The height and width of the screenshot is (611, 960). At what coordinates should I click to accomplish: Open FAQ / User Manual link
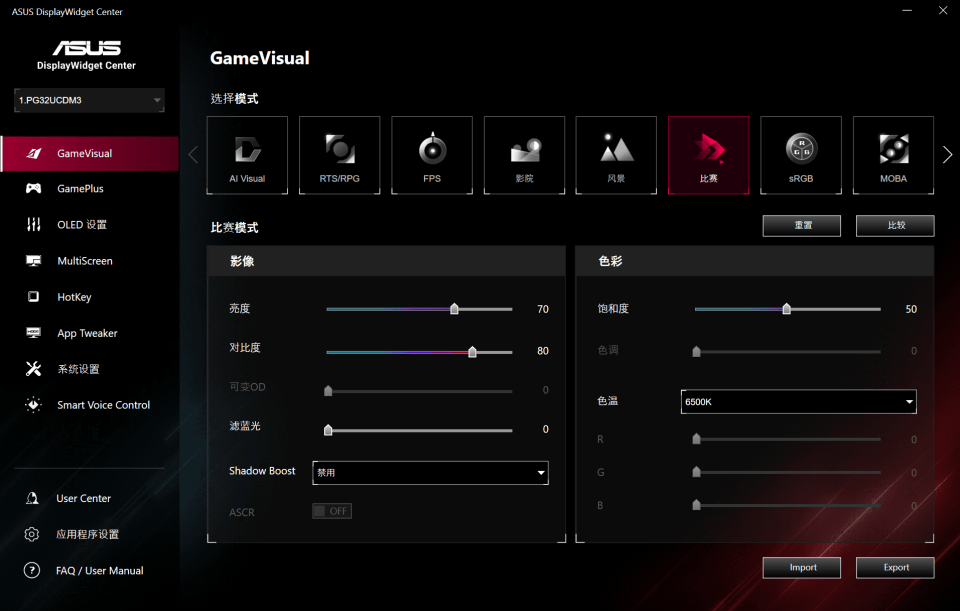[x=99, y=571]
